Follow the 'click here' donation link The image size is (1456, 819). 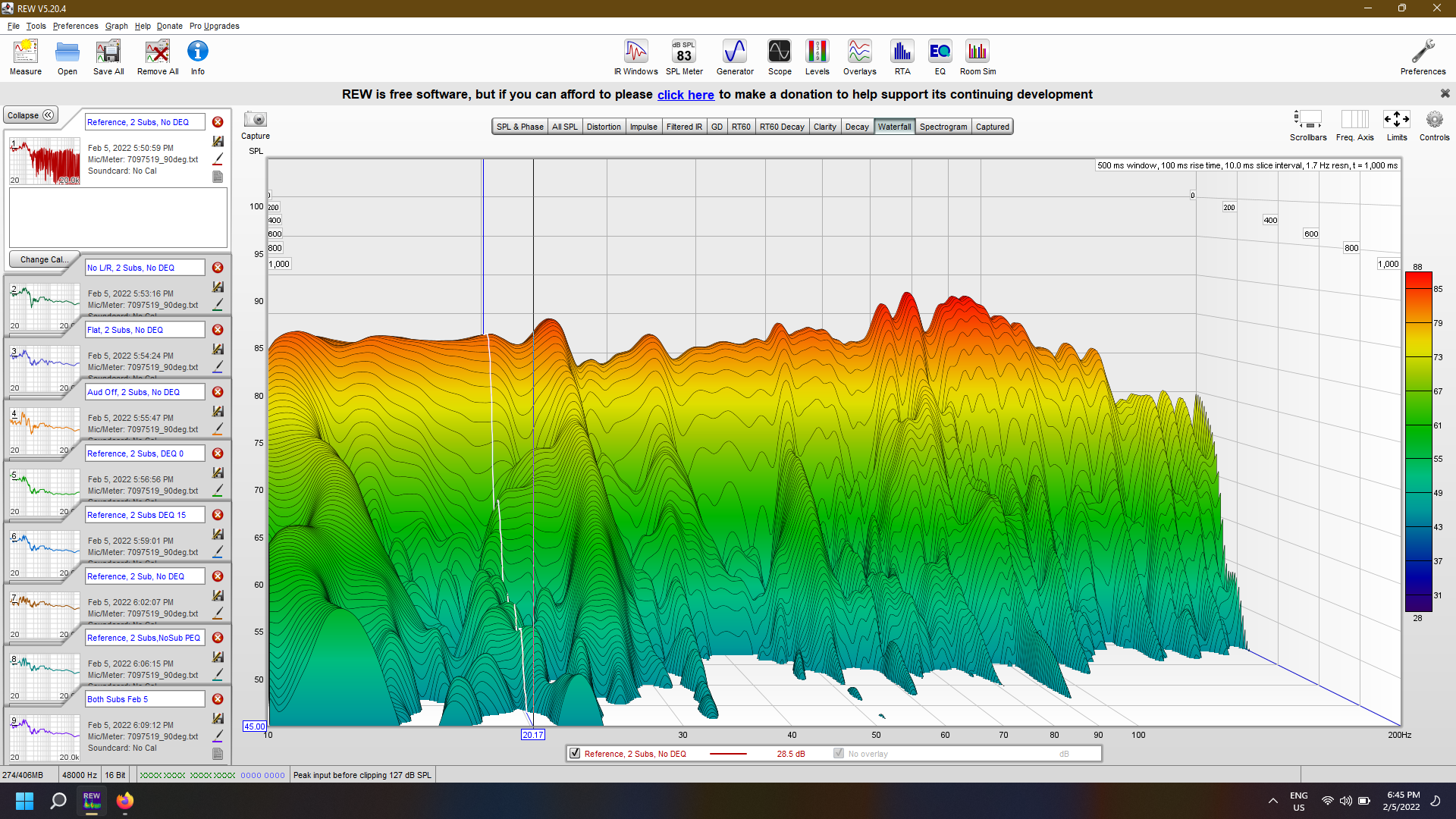[x=686, y=95]
